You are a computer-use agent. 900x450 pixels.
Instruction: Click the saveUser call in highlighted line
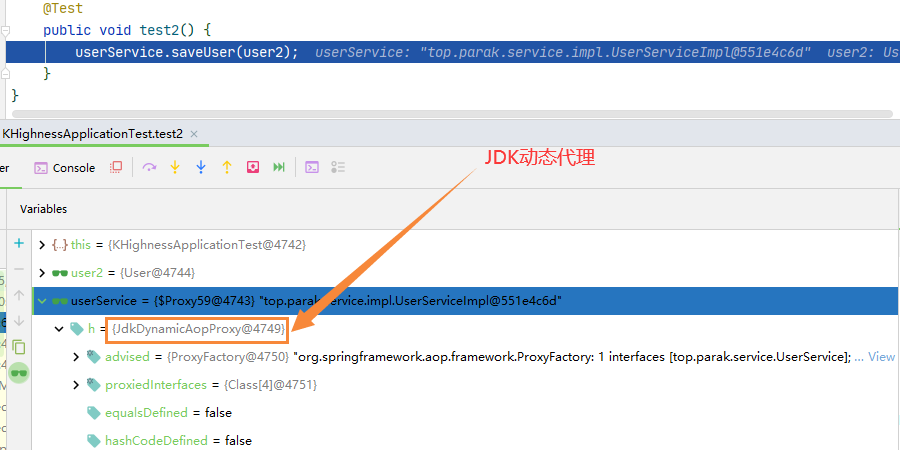coord(204,52)
